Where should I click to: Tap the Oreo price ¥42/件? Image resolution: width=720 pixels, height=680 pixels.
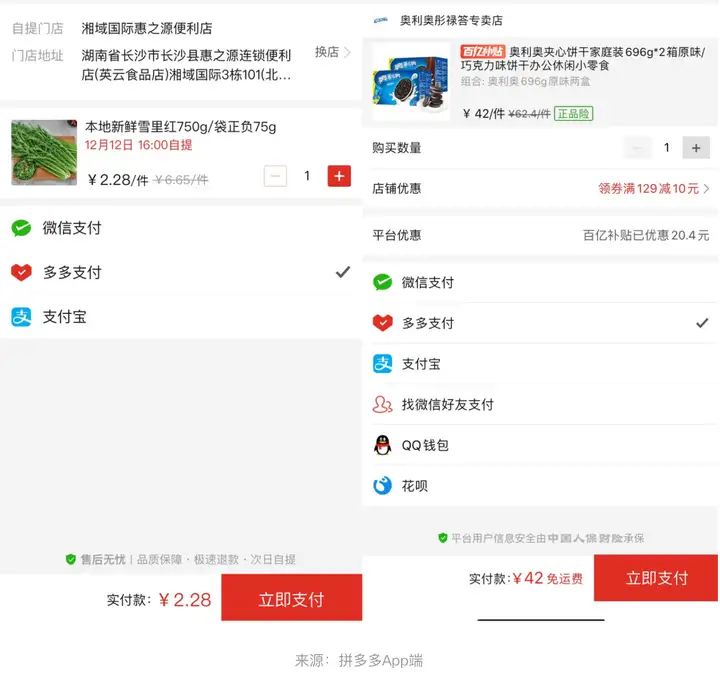(x=484, y=113)
